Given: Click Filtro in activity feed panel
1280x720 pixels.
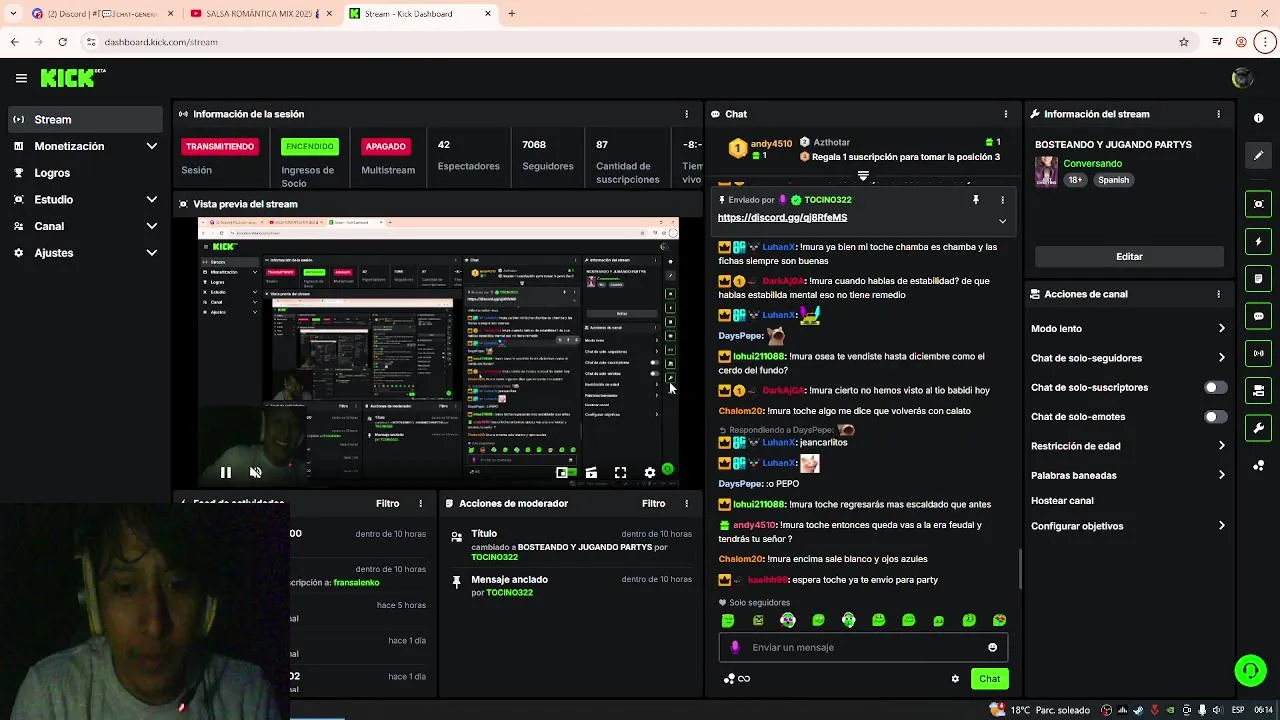Looking at the screenshot, I should [x=387, y=504].
